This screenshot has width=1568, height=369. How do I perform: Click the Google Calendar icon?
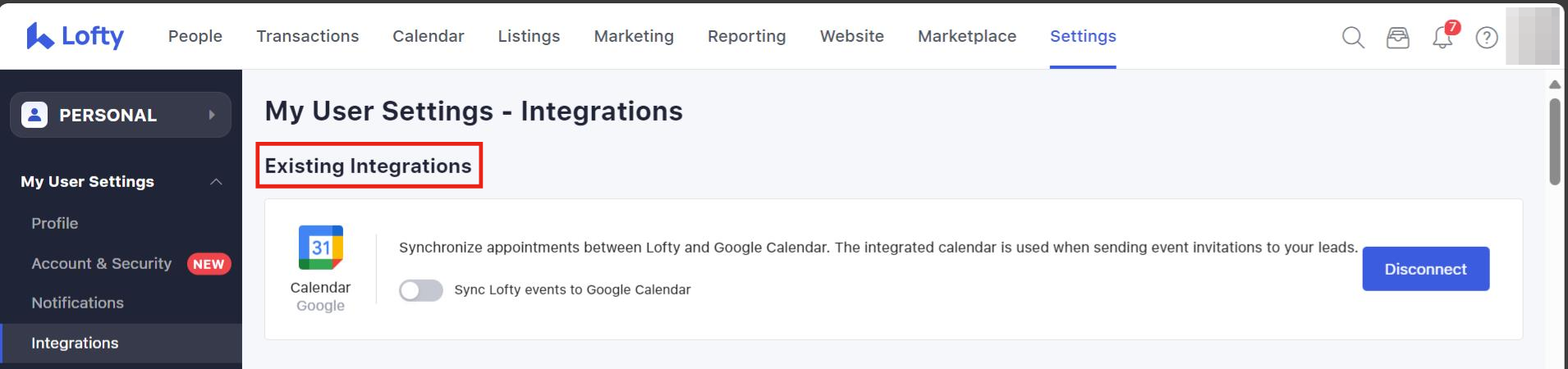(320, 248)
